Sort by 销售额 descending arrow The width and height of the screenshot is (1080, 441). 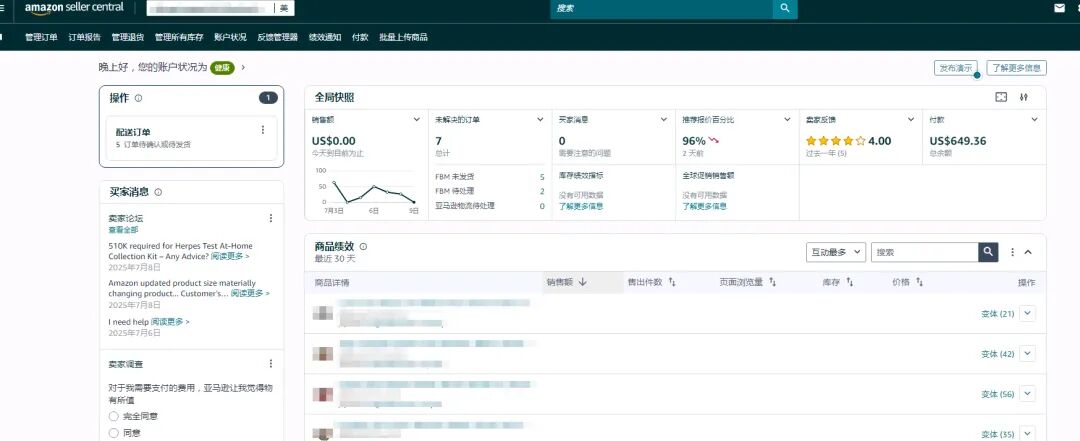pos(582,282)
